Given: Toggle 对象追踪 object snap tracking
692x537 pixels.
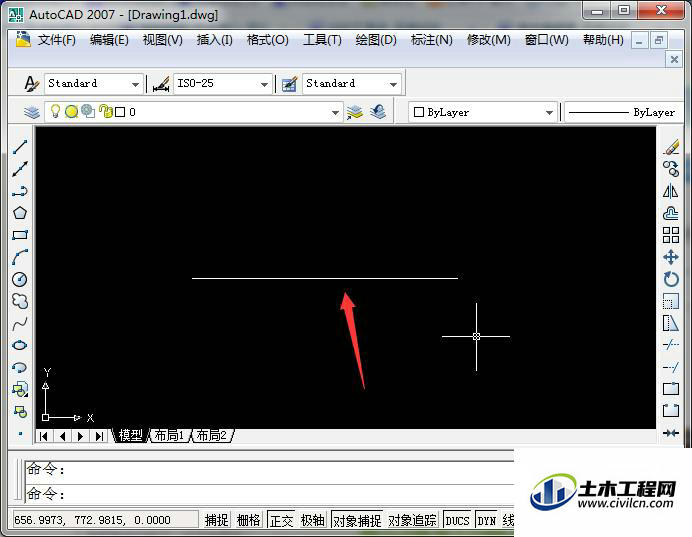Looking at the screenshot, I should coord(413,520).
